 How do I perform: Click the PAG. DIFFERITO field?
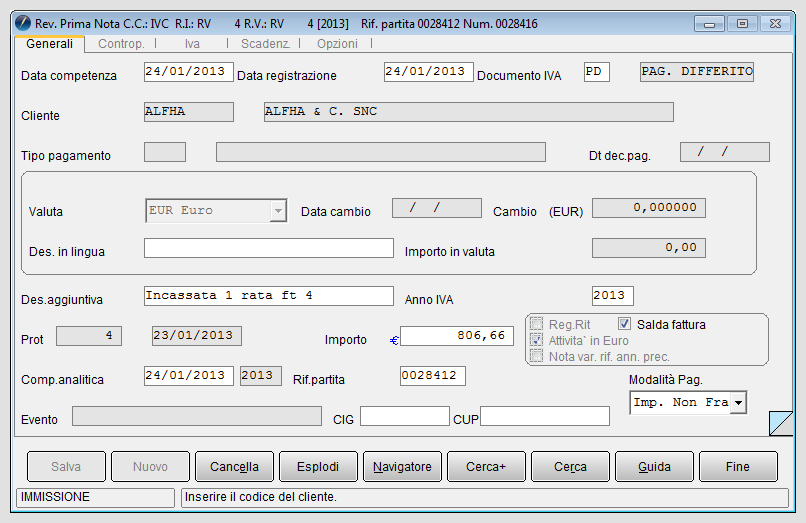[x=697, y=72]
